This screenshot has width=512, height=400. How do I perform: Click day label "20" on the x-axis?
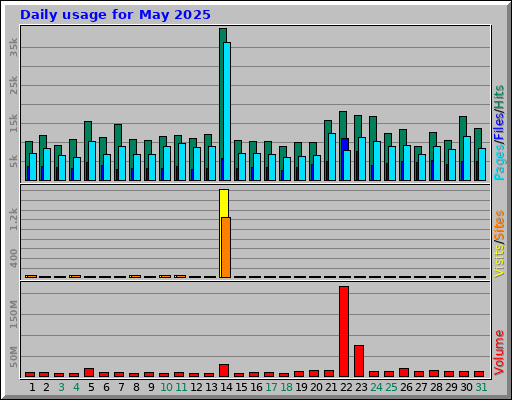[316, 387]
